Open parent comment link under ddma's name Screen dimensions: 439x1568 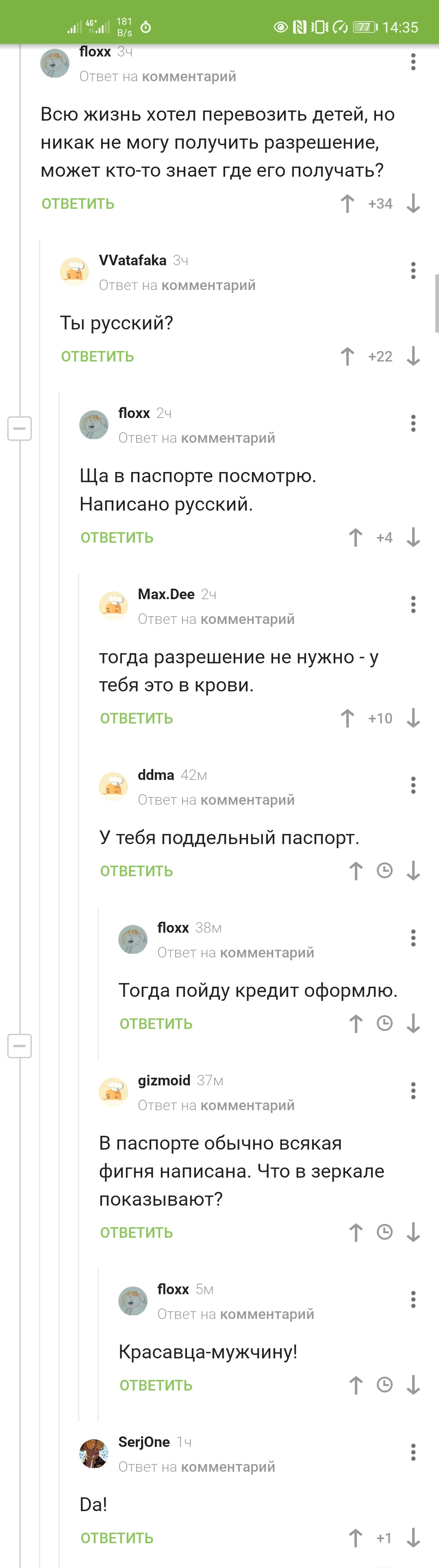tap(247, 800)
